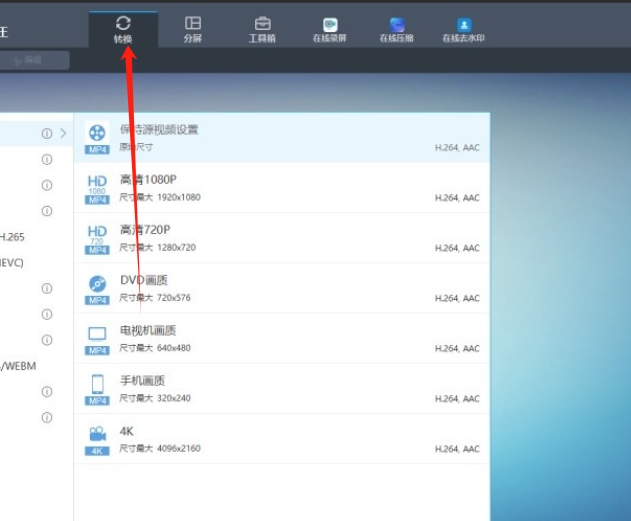
Task: Open the 分屏 split-screen tab
Action: [x=193, y=29]
